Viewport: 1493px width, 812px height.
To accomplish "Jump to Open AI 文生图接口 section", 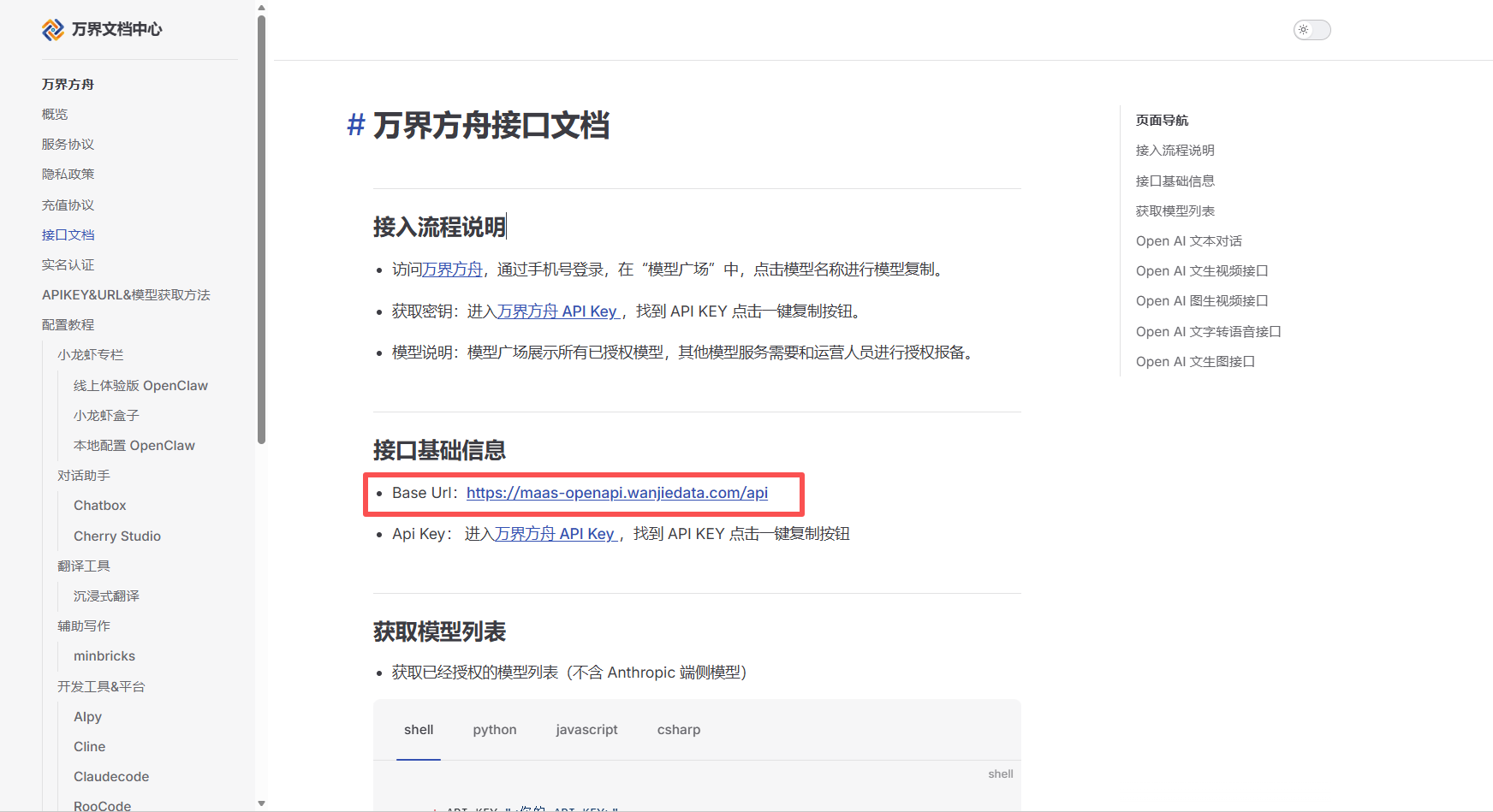I will pos(1195,361).
